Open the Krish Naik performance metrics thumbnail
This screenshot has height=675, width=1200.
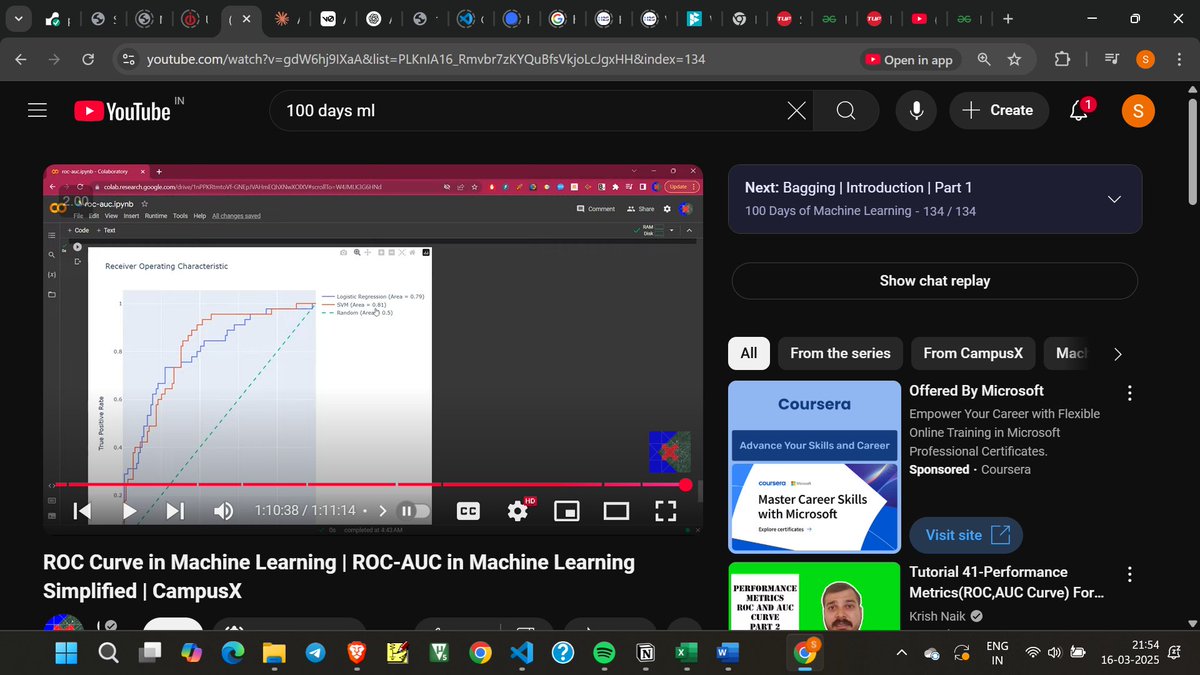[814, 596]
